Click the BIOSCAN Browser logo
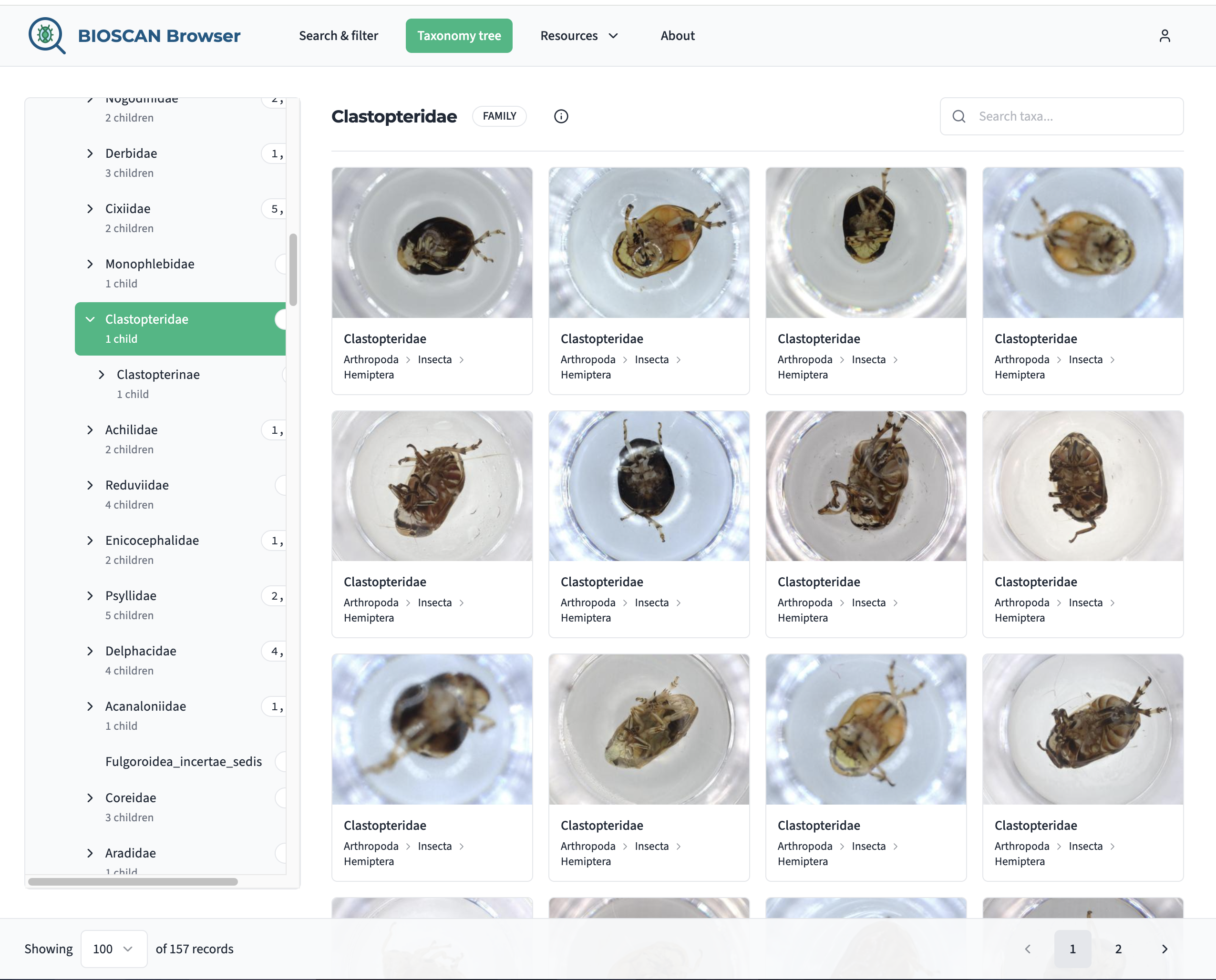The height and width of the screenshot is (980, 1216). (x=134, y=36)
